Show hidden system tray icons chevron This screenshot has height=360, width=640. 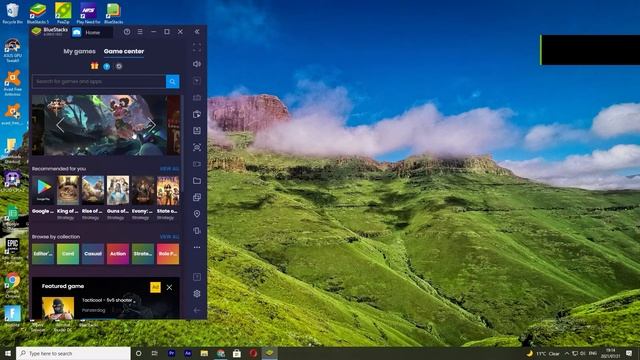(567, 353)
